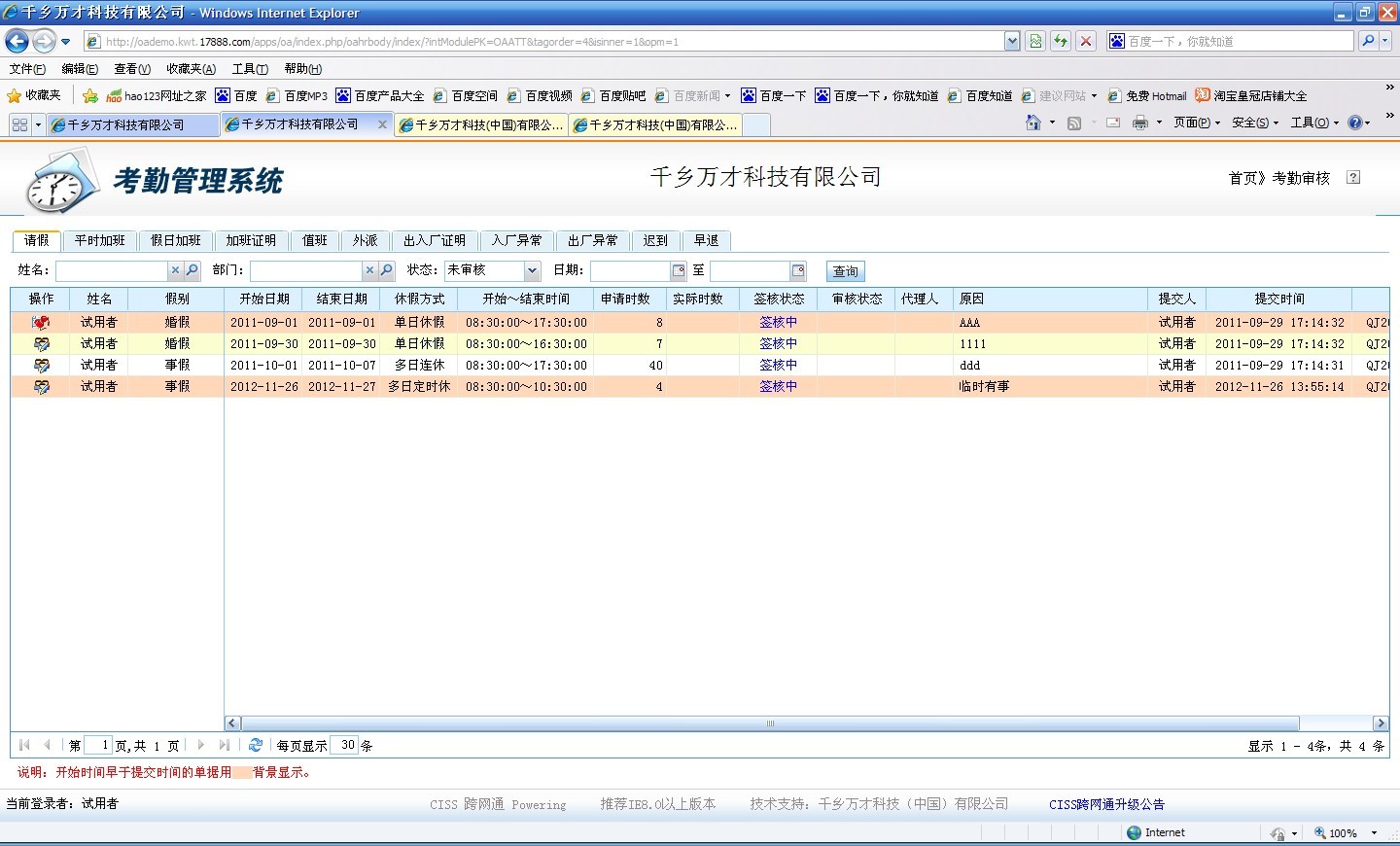Click the CISS跨网通升级公告 link

tap(1106, 804)
